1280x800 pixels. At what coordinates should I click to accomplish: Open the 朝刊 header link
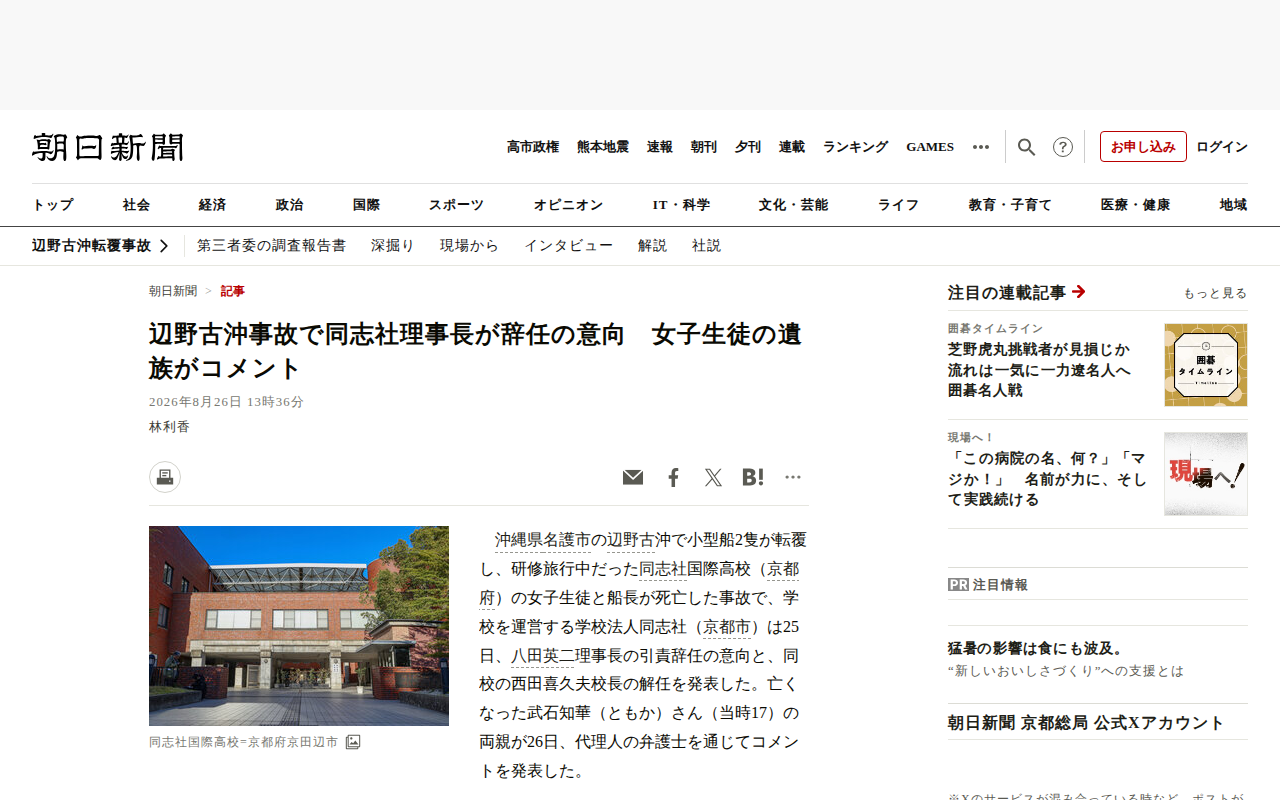pos(704,147)
